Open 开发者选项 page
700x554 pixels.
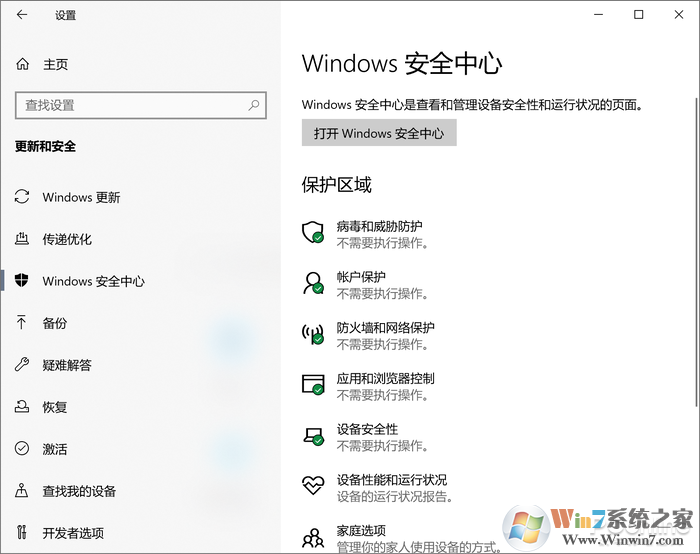[73, 532]
